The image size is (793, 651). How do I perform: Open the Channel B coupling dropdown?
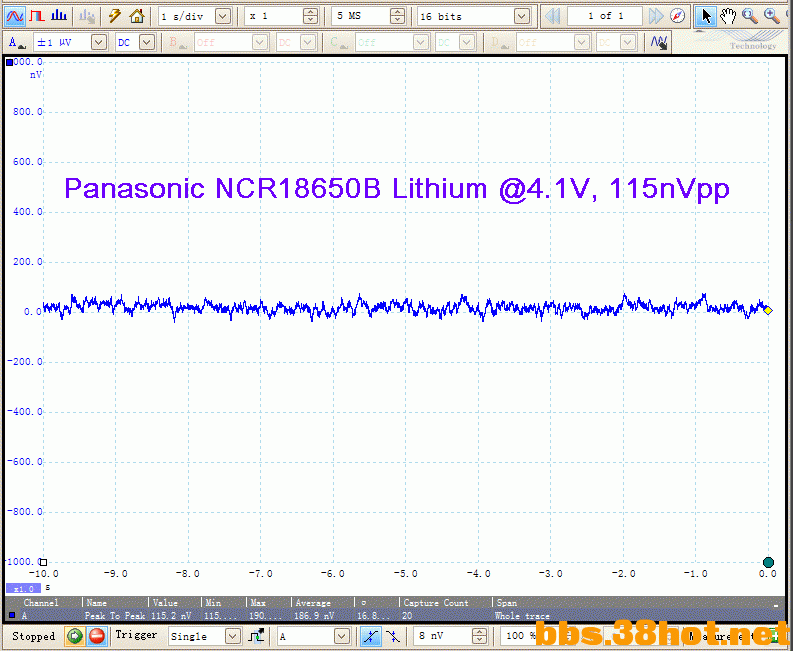coord(307,42)
